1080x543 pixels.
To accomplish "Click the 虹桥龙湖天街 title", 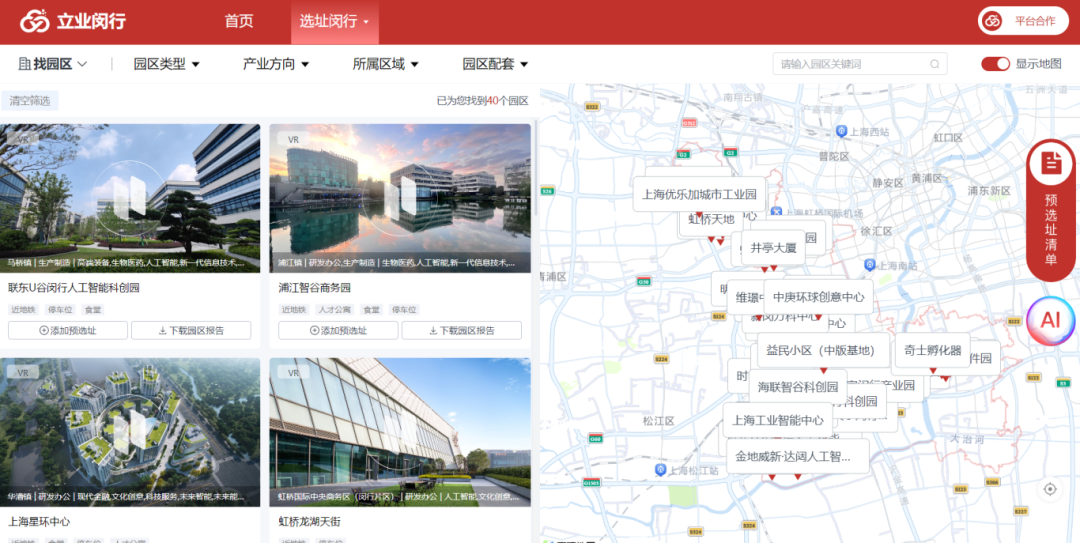I will 309,522.
